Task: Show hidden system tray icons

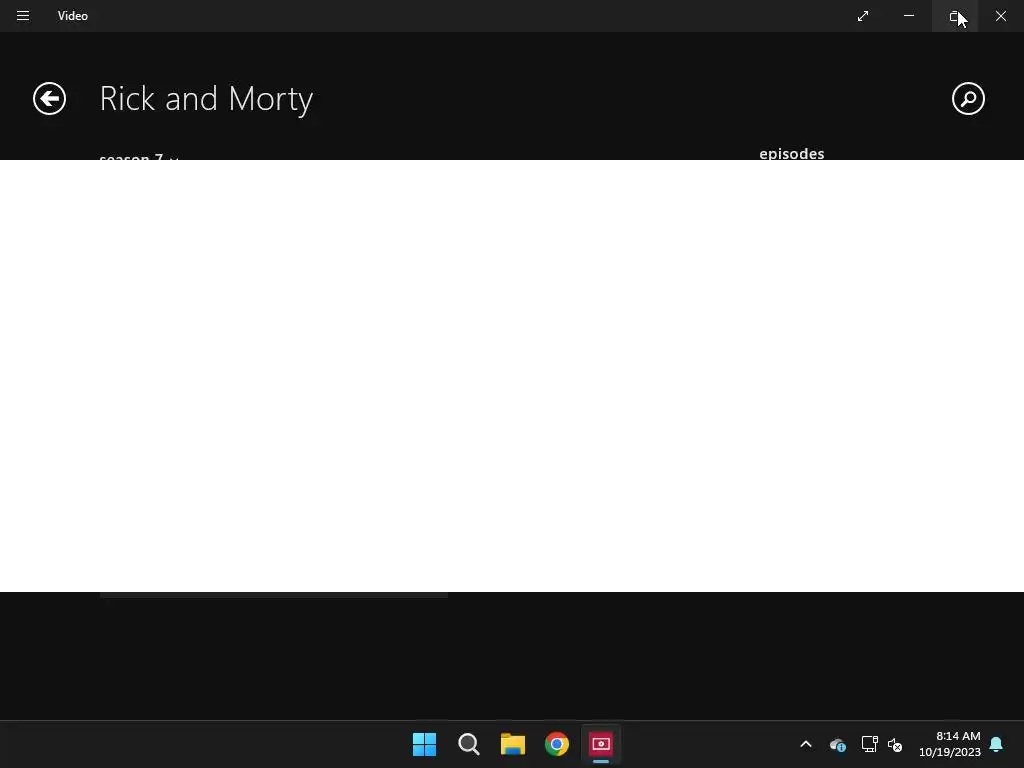Action: click(806, 744)
